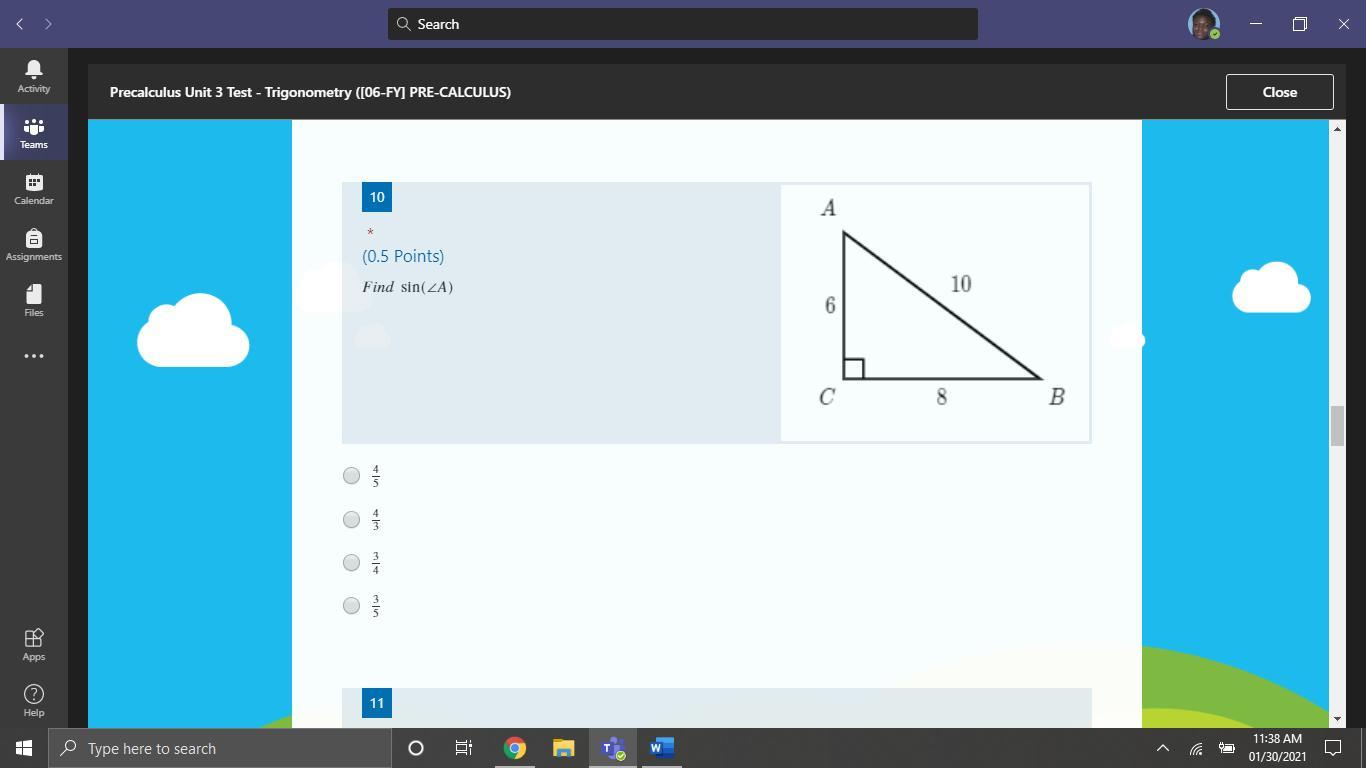Click the triangle diagram for question 10
Viewport: 1366px width, 768px height.
[x=935, y=312]
